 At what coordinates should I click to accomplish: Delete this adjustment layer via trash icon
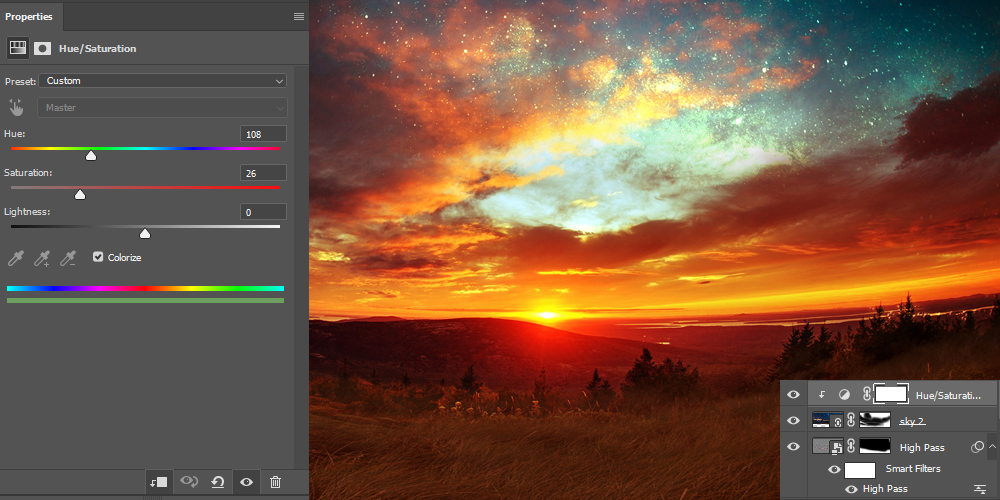276,482
